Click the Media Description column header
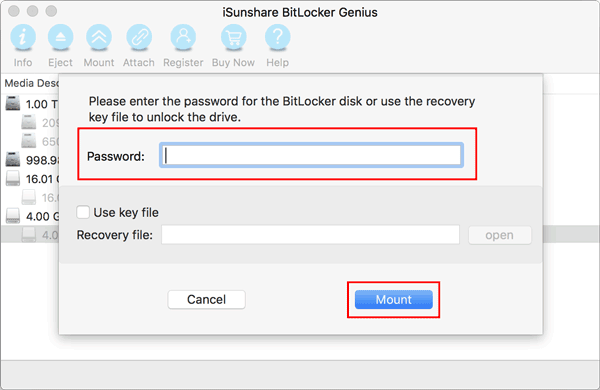 [x=31, y=83]
